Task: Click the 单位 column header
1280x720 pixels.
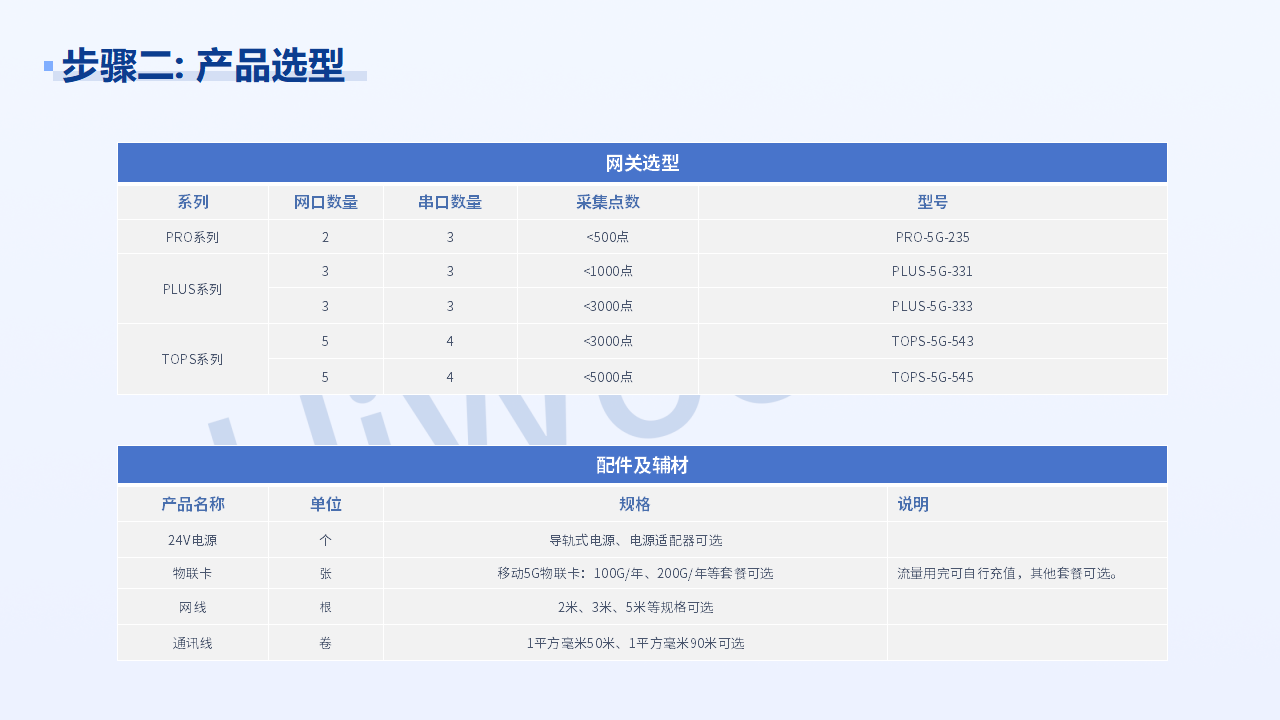Action: pos(326,504)
